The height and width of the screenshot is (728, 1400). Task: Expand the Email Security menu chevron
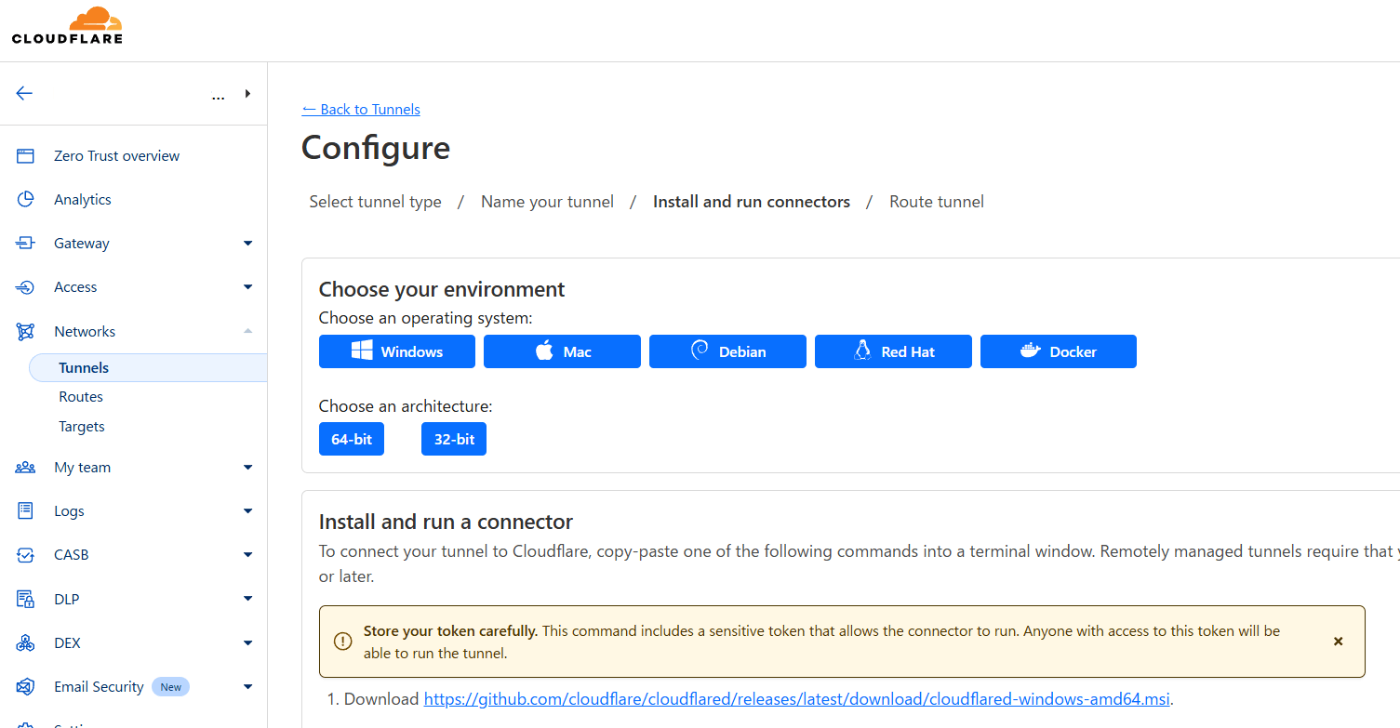pos(248,687)
